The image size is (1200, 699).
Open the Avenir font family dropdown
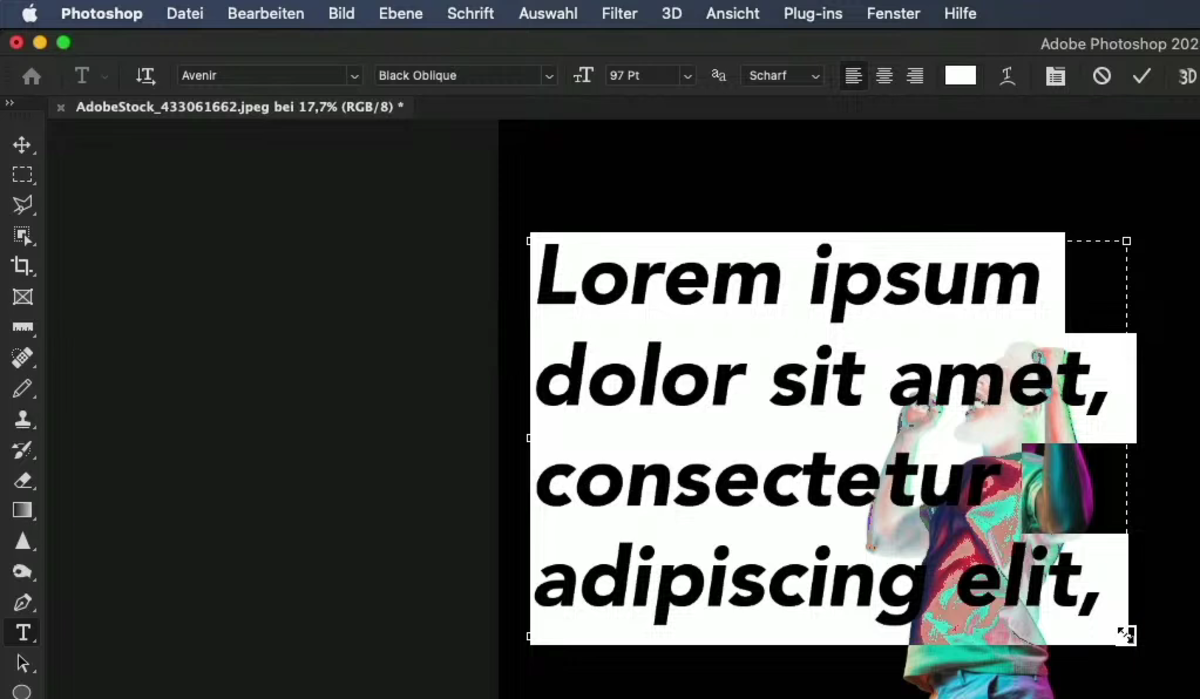tap(354, 76)
